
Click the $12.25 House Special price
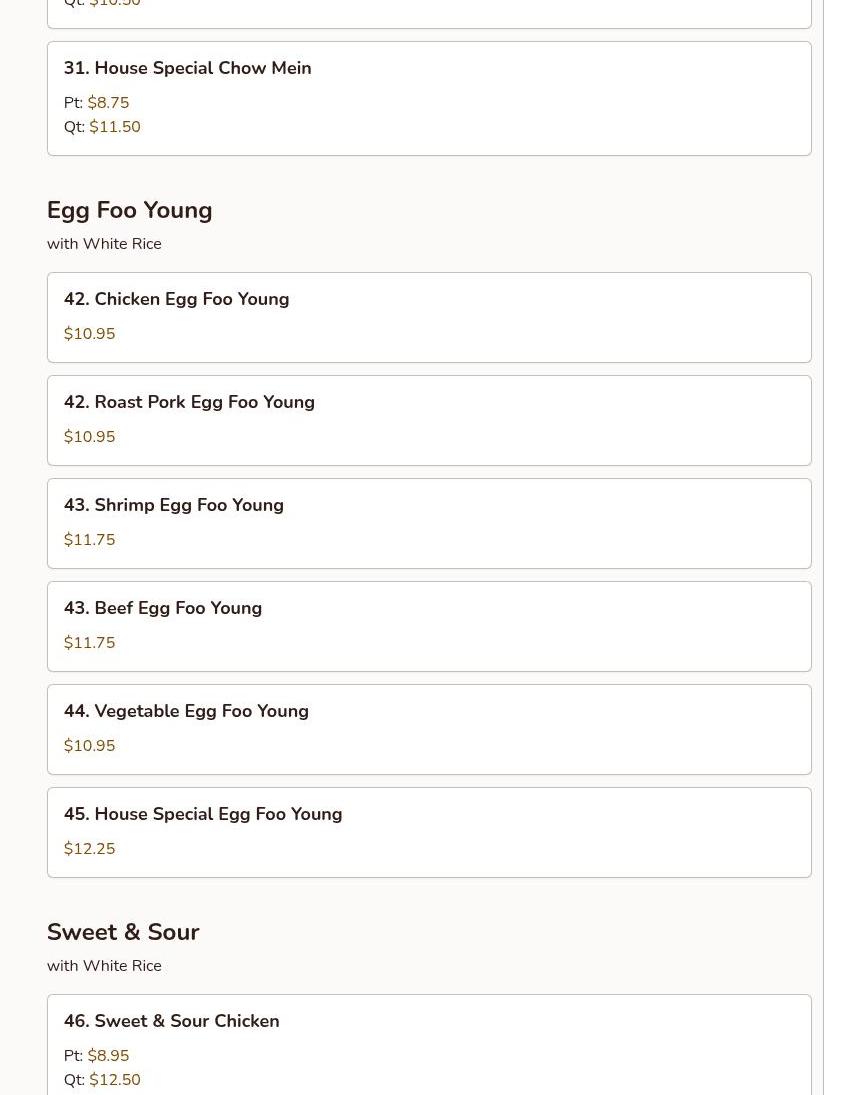[89, 849]
